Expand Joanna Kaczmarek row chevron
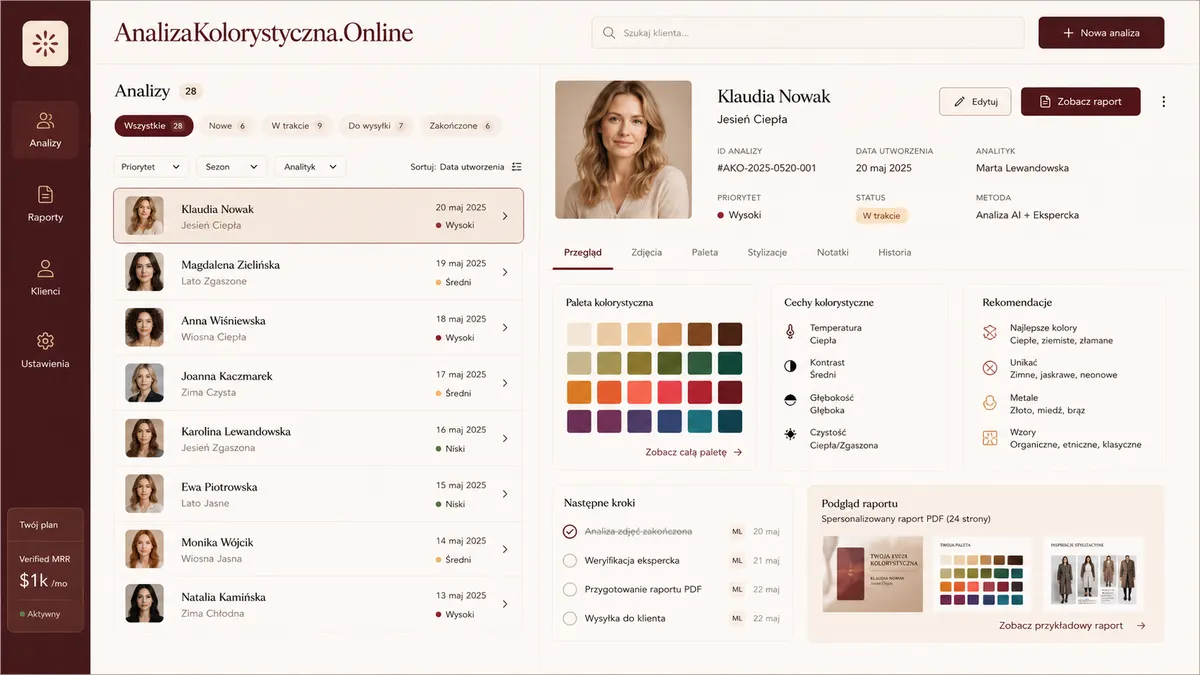 pyautogui.click(x=505, y=383)
